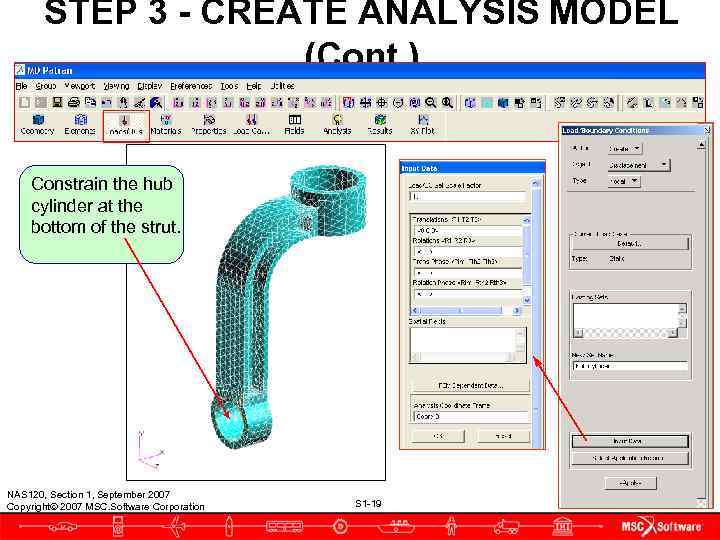Click the zoom out magnifier icon

pos(431,102)
